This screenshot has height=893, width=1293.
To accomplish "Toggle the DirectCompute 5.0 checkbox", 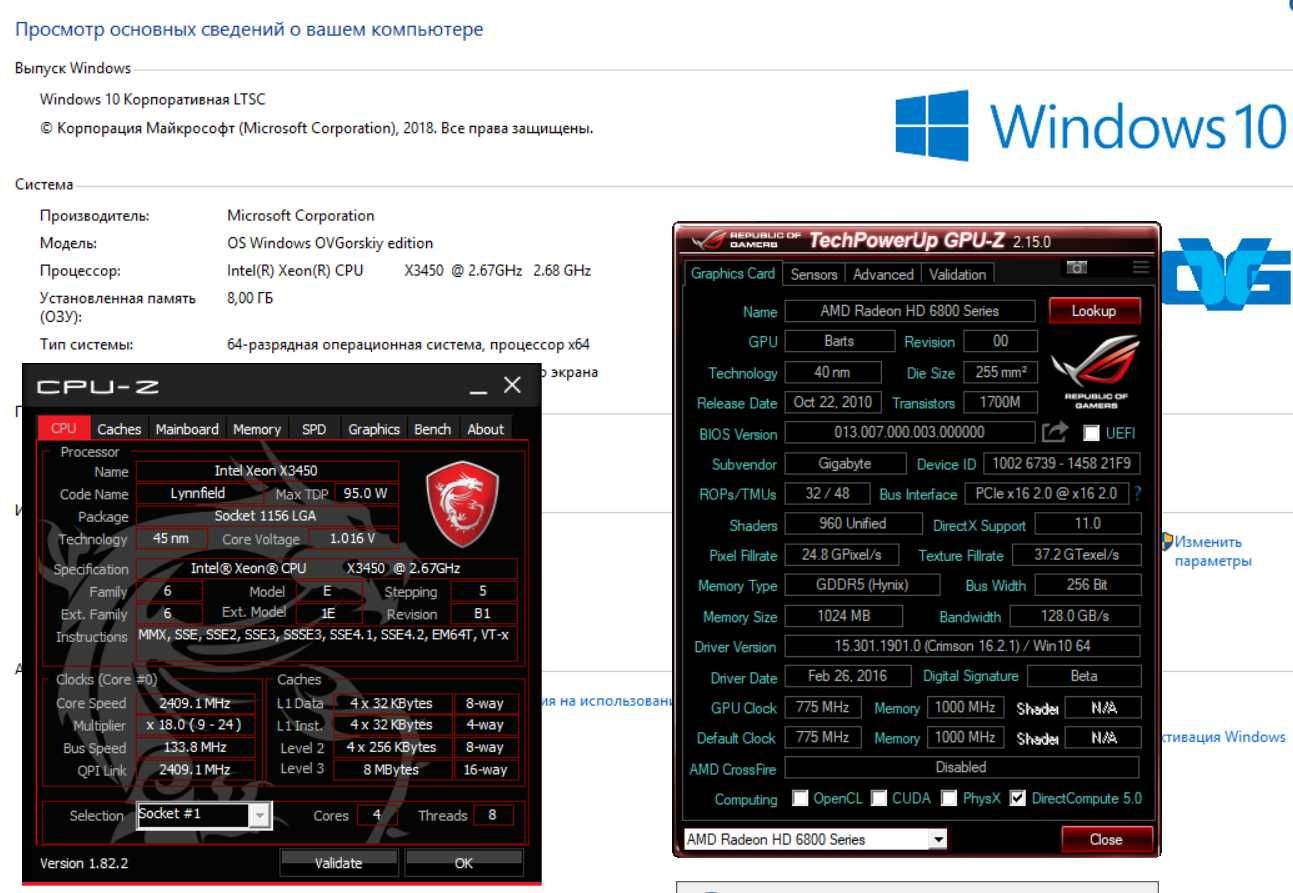I will click(x=1018, y=798).
